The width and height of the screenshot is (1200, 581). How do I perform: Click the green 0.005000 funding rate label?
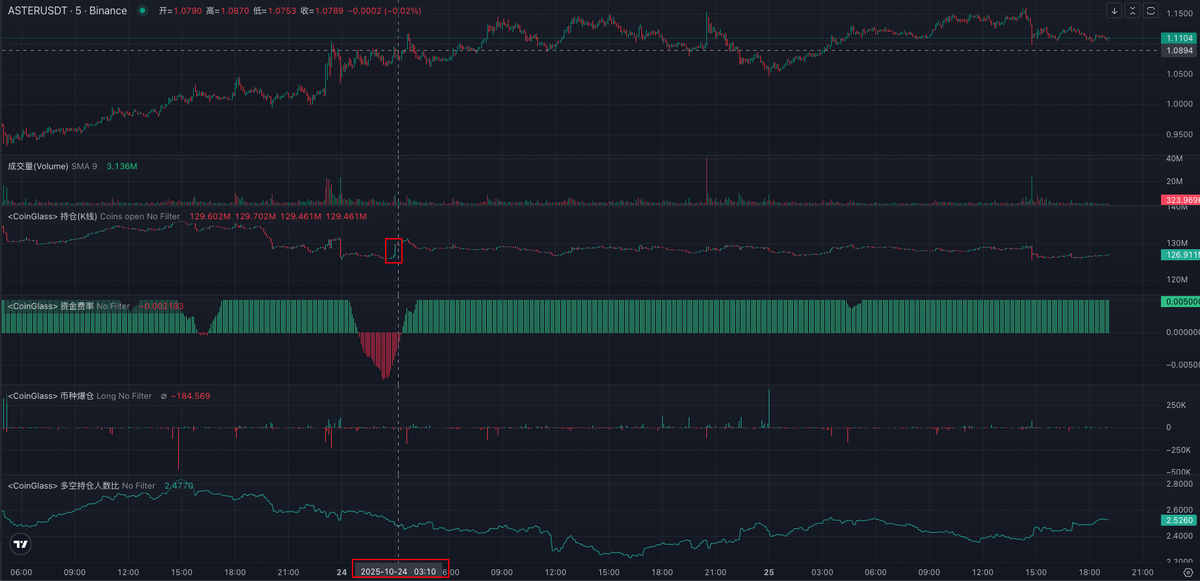pyautogui.click(x=1179, y=301)
